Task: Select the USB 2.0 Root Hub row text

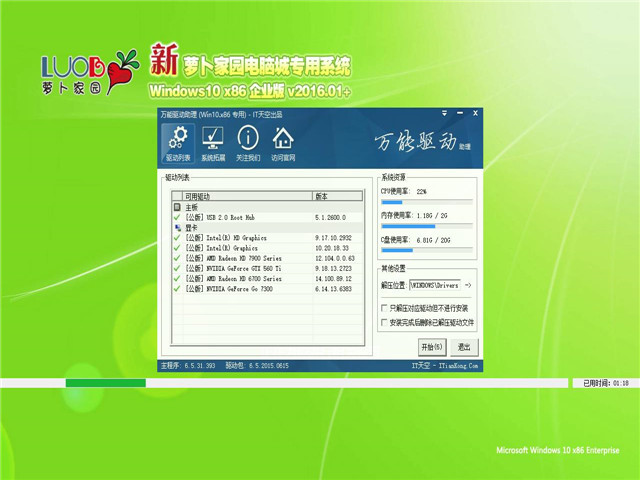Action: coord(220,218)
